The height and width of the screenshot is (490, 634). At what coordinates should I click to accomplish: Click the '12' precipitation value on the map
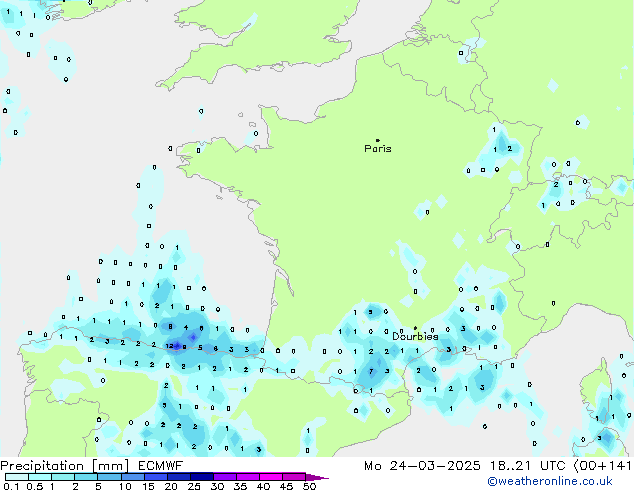click(x=169, y=346)
